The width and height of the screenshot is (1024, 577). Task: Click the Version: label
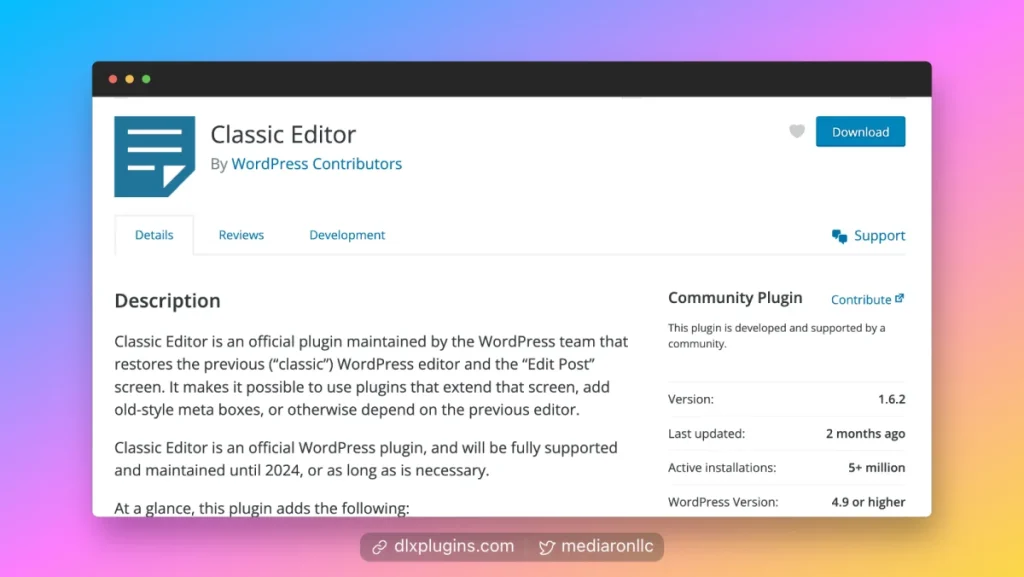pyautogui.click(x=690, y=399)
